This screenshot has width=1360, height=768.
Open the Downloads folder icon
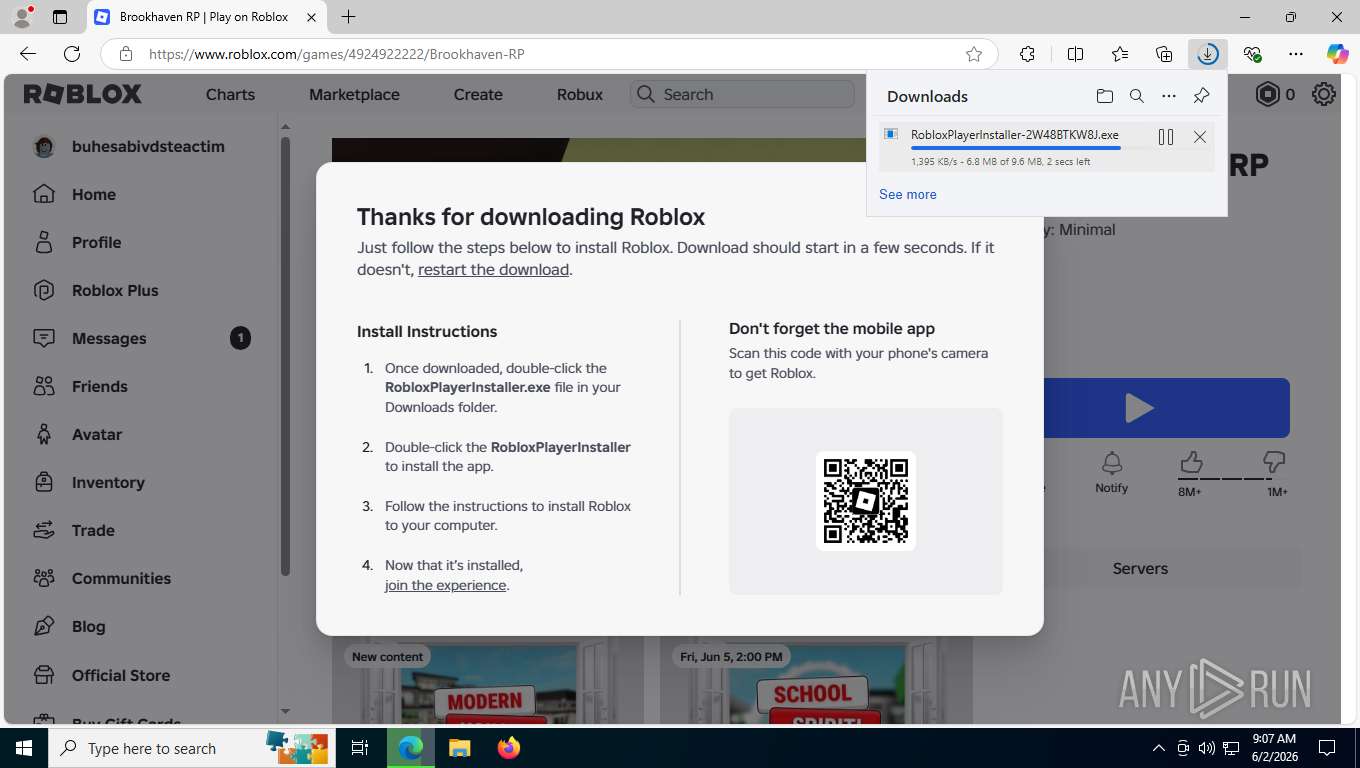coord(1104,96)
